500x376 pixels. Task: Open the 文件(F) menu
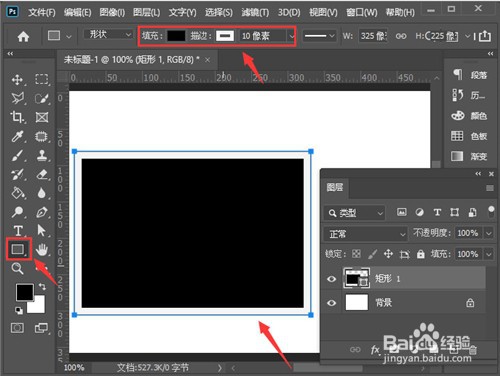(x=42, y=12)
